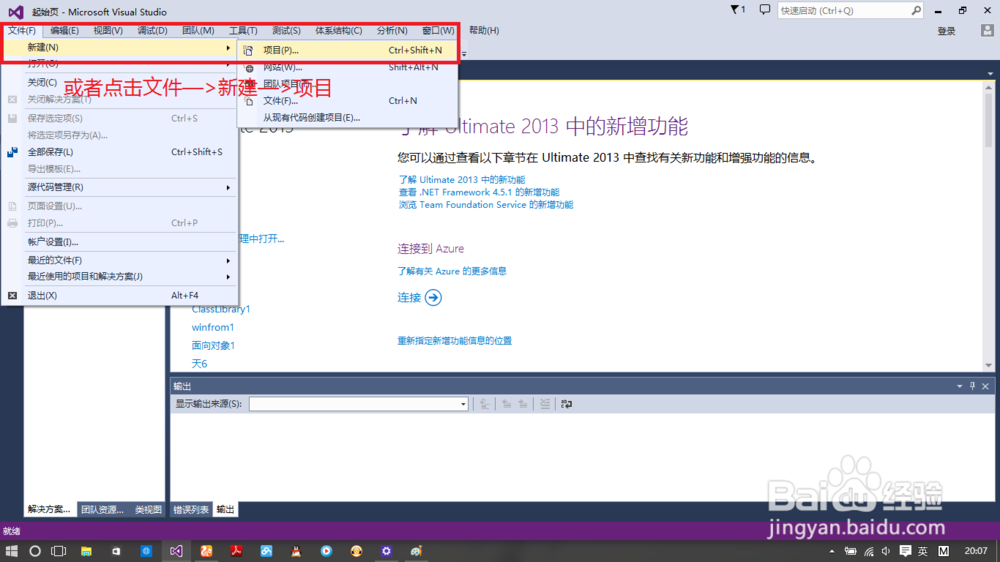
Task: Open the toolbar overflow options arrow
Action: tap(464, 54)
